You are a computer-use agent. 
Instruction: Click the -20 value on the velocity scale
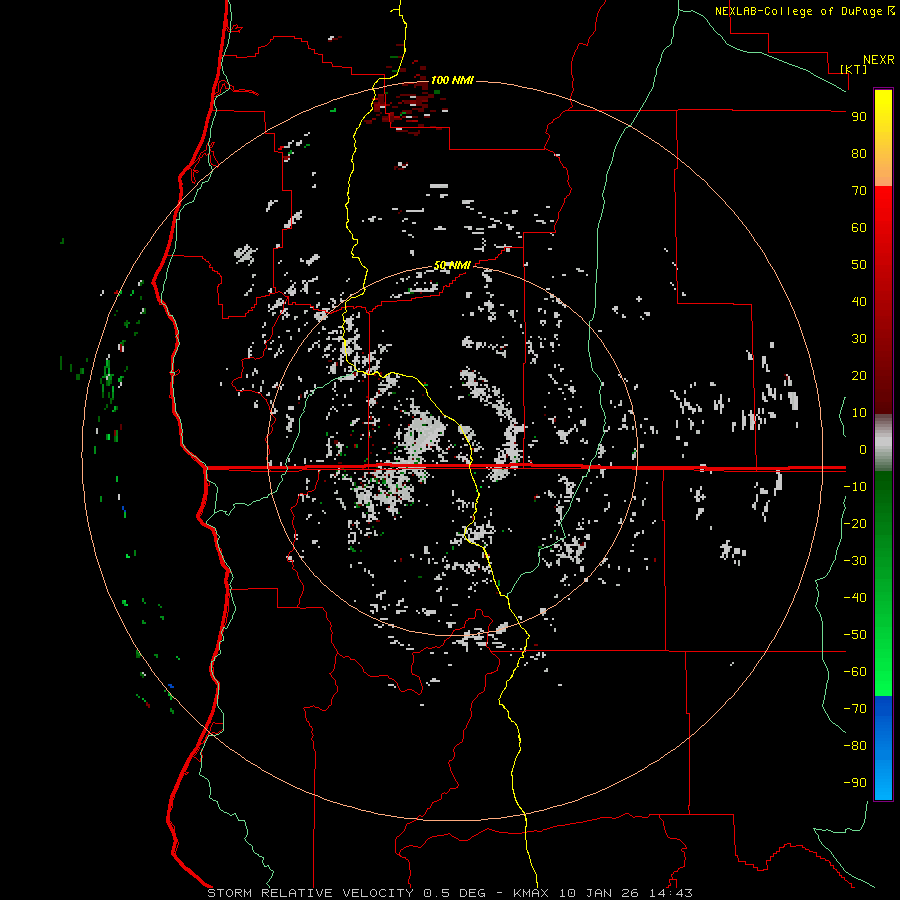(x=855, y=524)
